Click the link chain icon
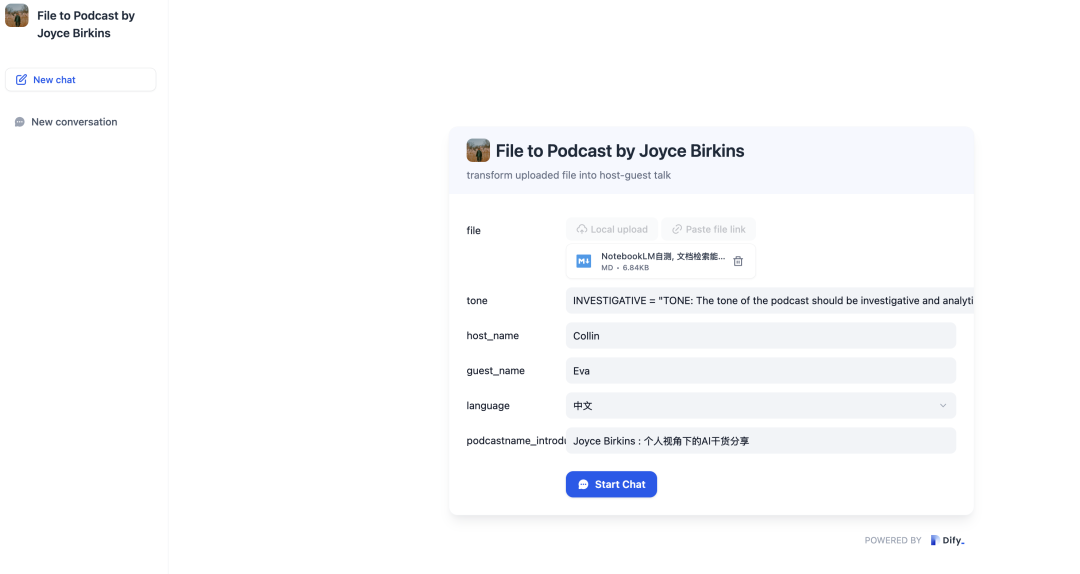The width and height of the screenshot is (1080, 574). tap(677, 229)
